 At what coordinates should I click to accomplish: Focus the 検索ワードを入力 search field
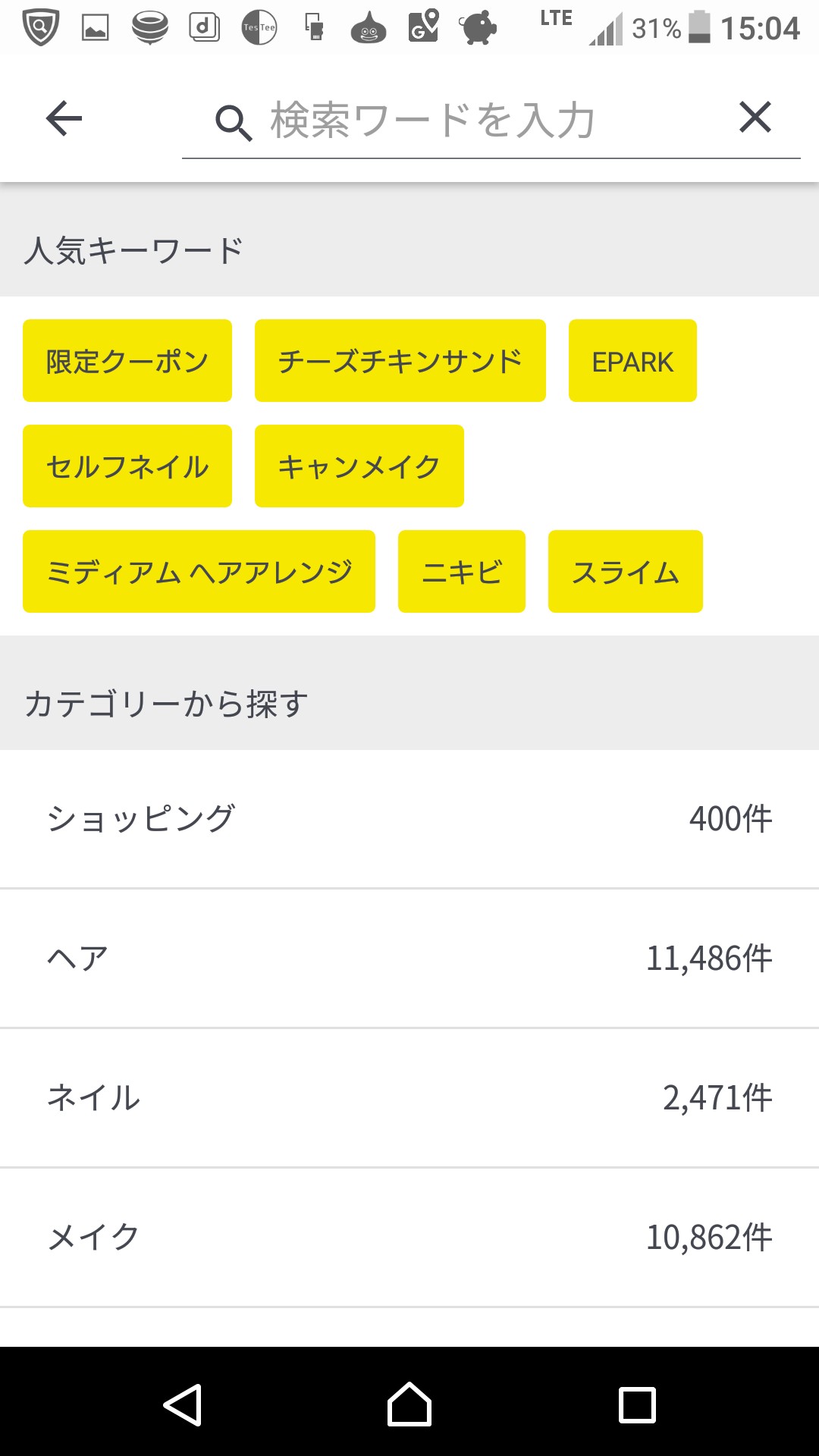[485, 120]
